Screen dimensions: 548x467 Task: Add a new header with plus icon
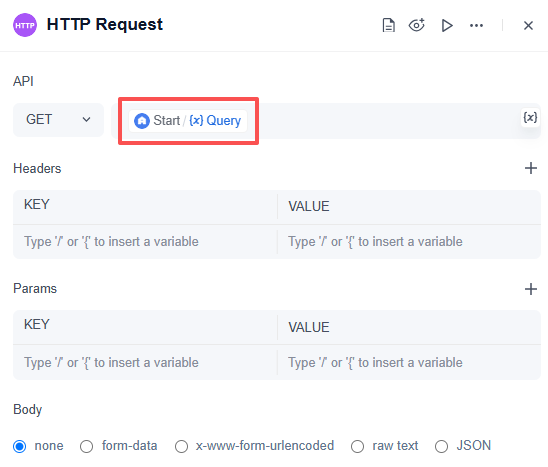pyautogui.click(x=531, y=168)
